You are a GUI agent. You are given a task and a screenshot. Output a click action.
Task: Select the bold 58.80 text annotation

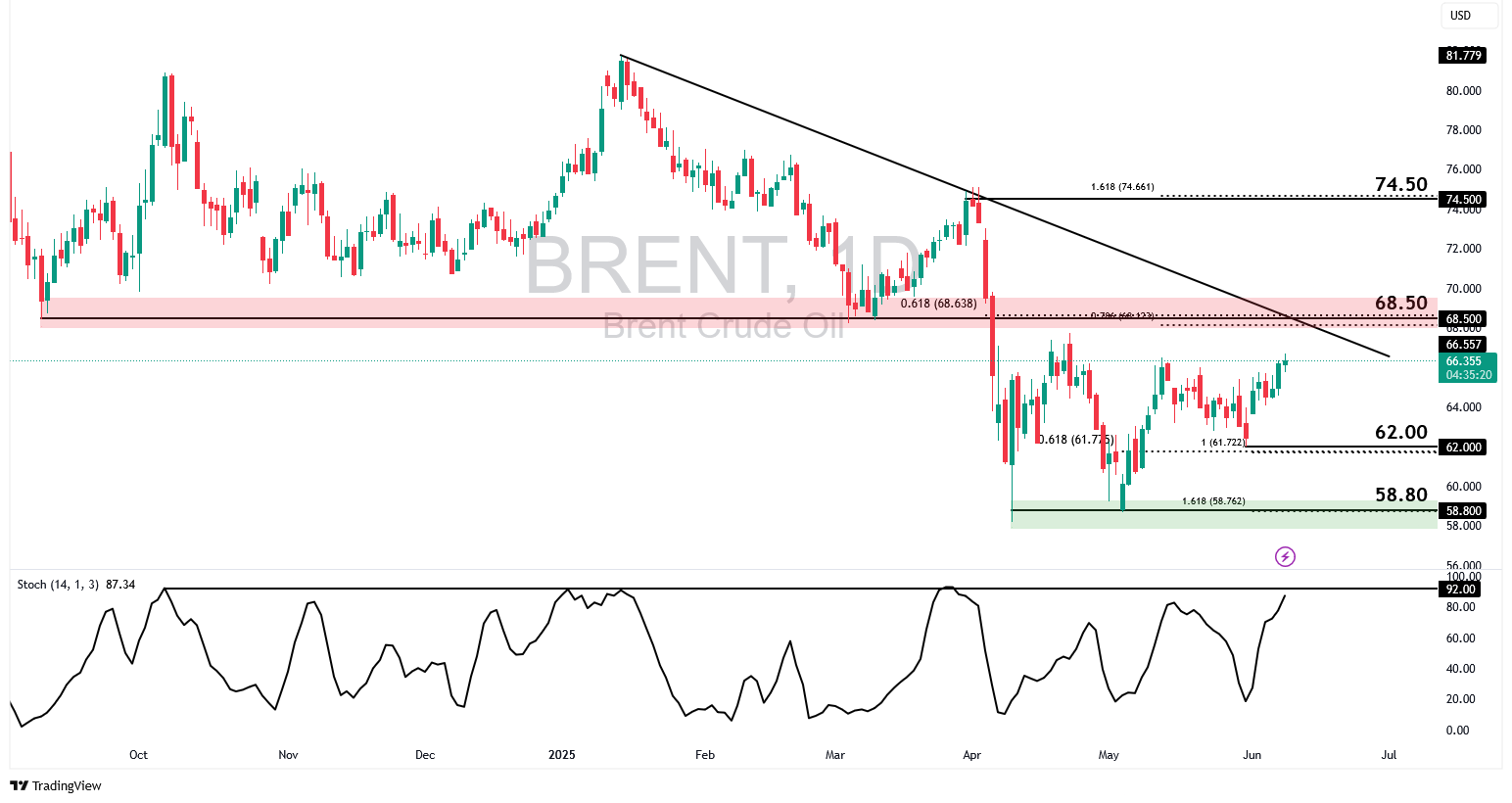(x=1400, y=496)
